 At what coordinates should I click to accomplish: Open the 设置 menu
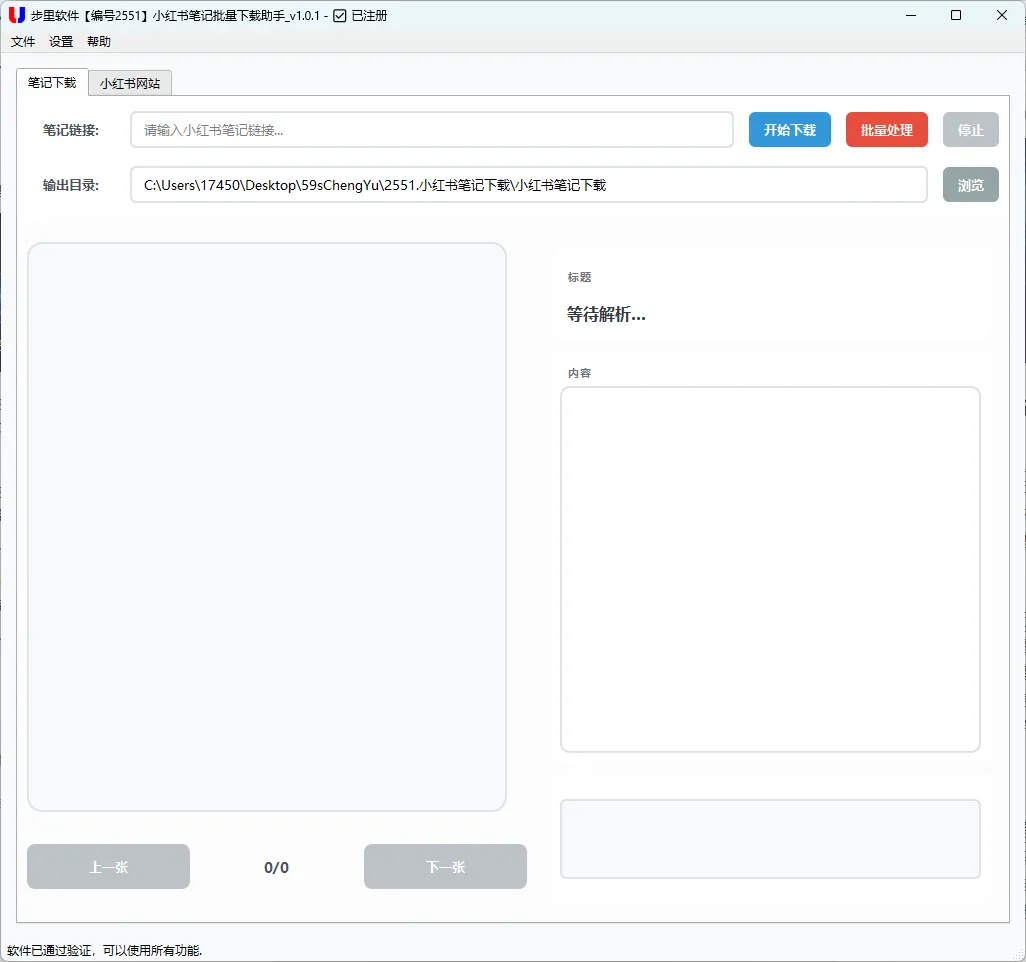tap(61, 42)
